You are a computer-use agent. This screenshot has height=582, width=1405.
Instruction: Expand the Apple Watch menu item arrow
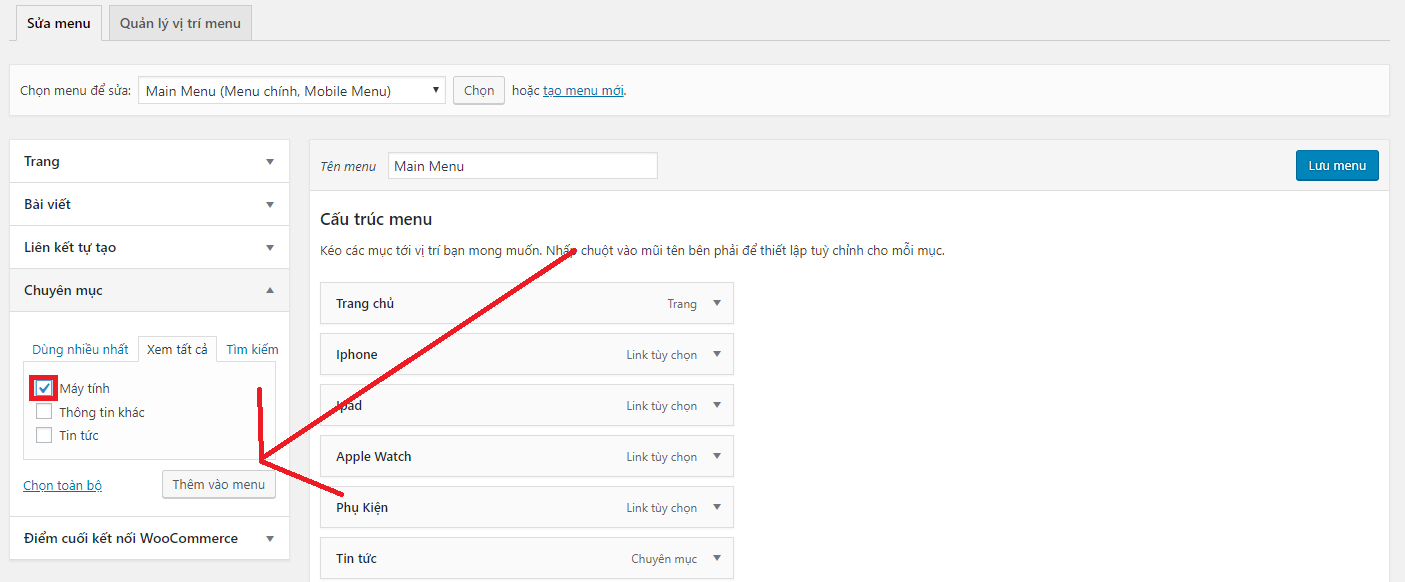[x=716, y=456]
